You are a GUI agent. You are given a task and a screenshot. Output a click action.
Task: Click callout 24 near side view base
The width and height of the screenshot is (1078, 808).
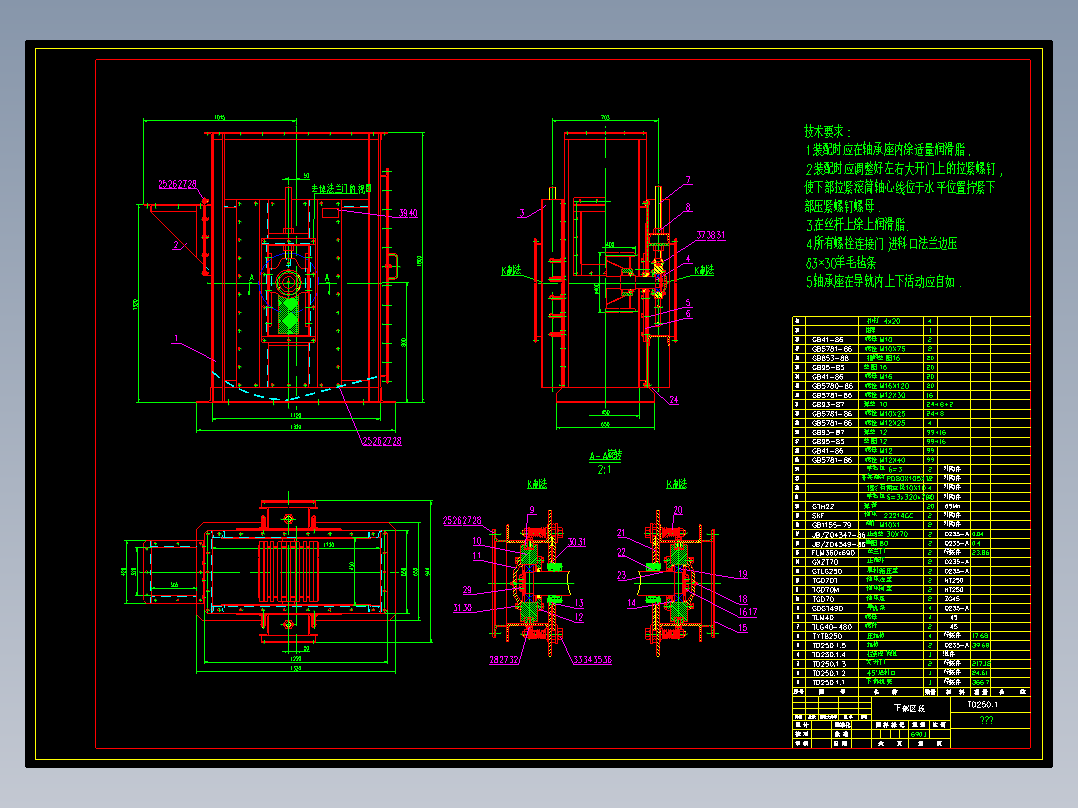pos(674,400)
